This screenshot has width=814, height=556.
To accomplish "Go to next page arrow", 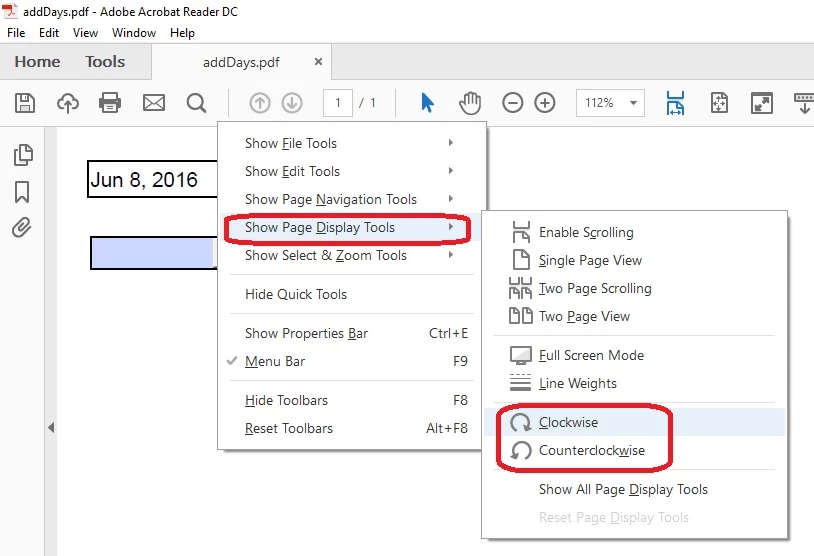I will coord(292,103).
